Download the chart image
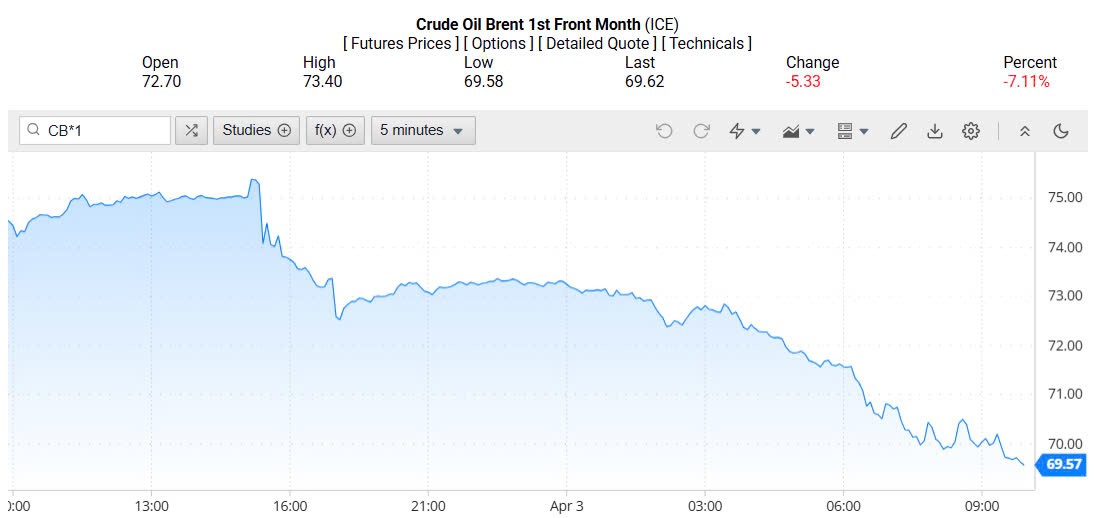1097x518 pixels. point(934,131)
